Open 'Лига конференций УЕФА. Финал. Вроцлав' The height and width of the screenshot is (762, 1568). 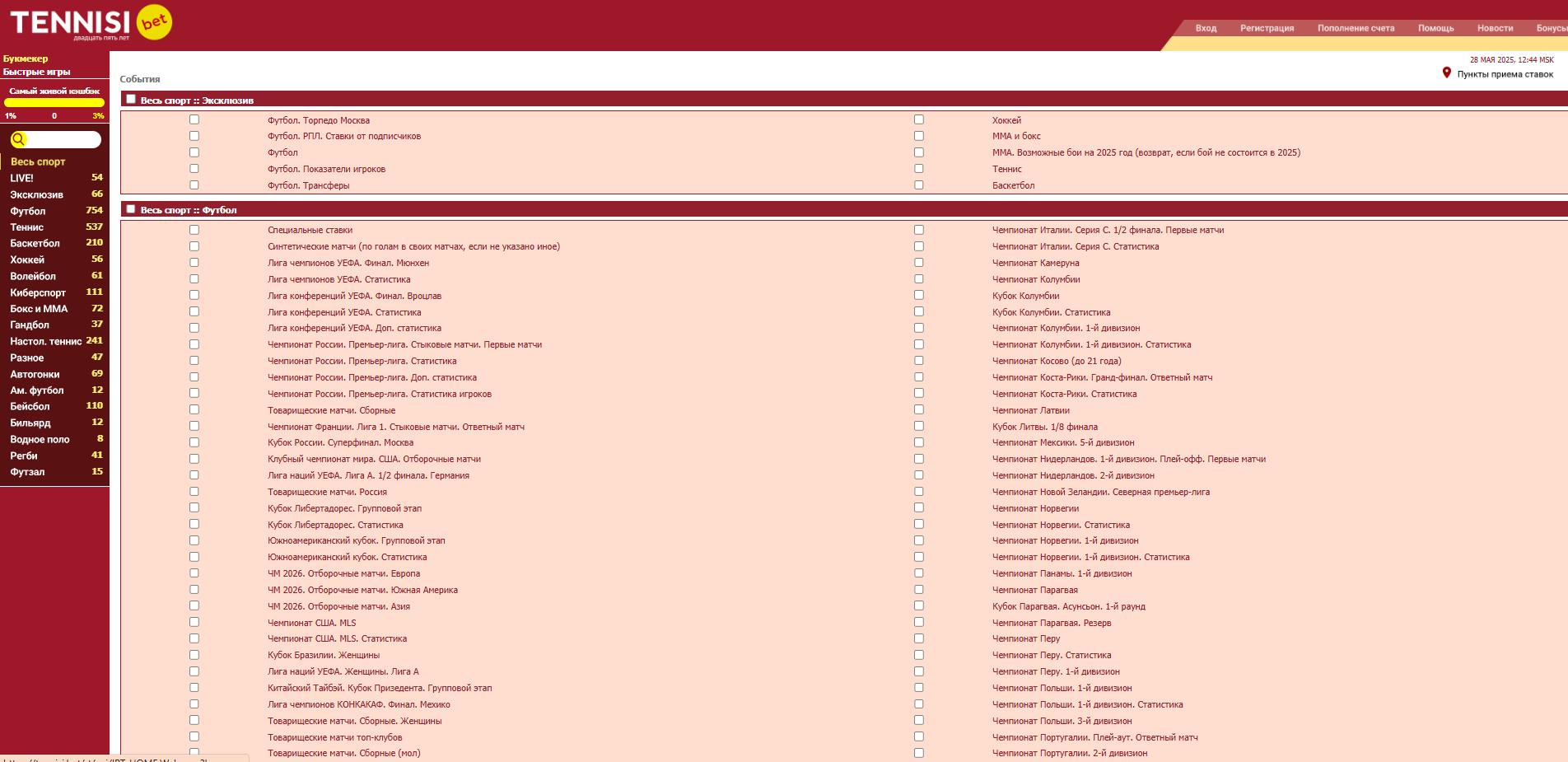(x=354, y=296)
